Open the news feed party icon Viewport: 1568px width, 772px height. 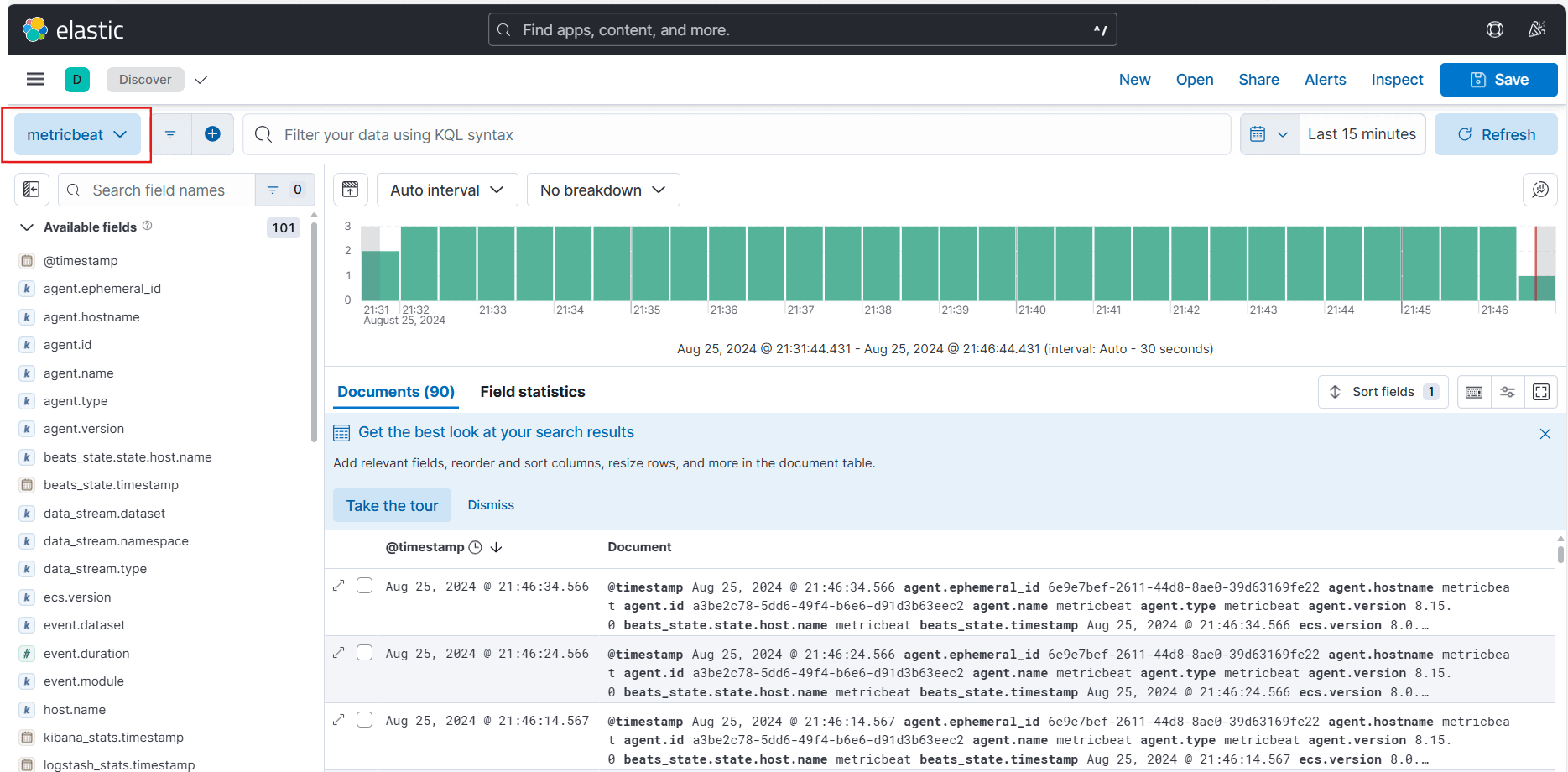point(1538,29)
